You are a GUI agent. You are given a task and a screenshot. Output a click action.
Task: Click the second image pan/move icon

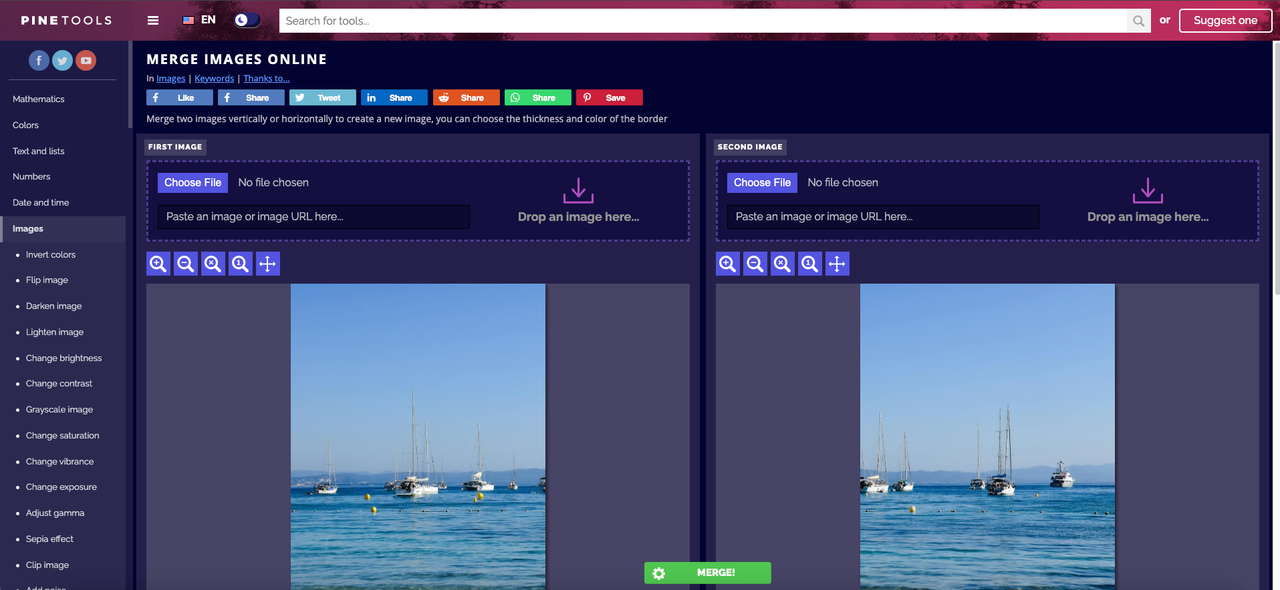click(x=837, y=264)
